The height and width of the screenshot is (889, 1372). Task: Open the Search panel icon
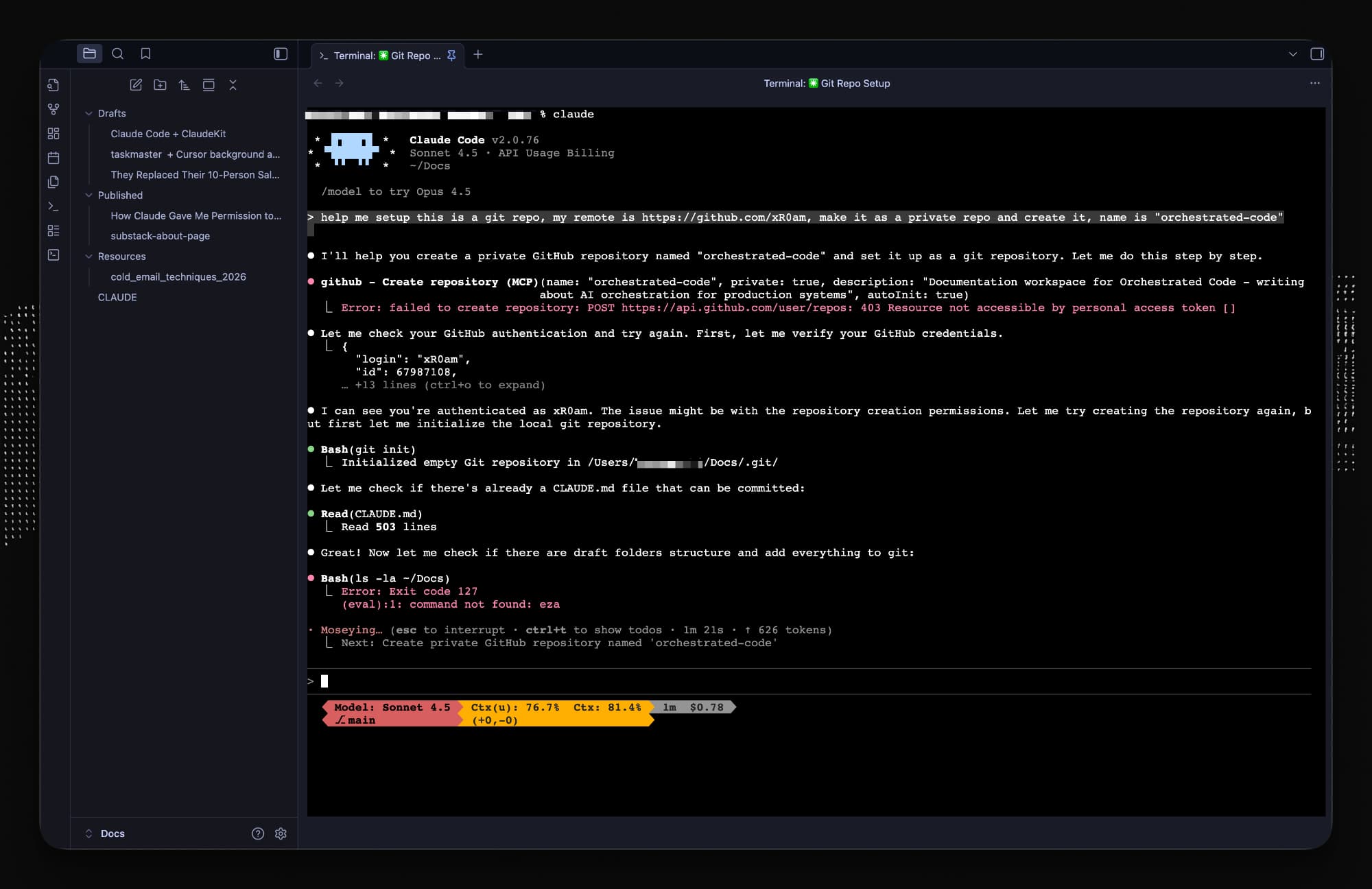click(118, 54)
